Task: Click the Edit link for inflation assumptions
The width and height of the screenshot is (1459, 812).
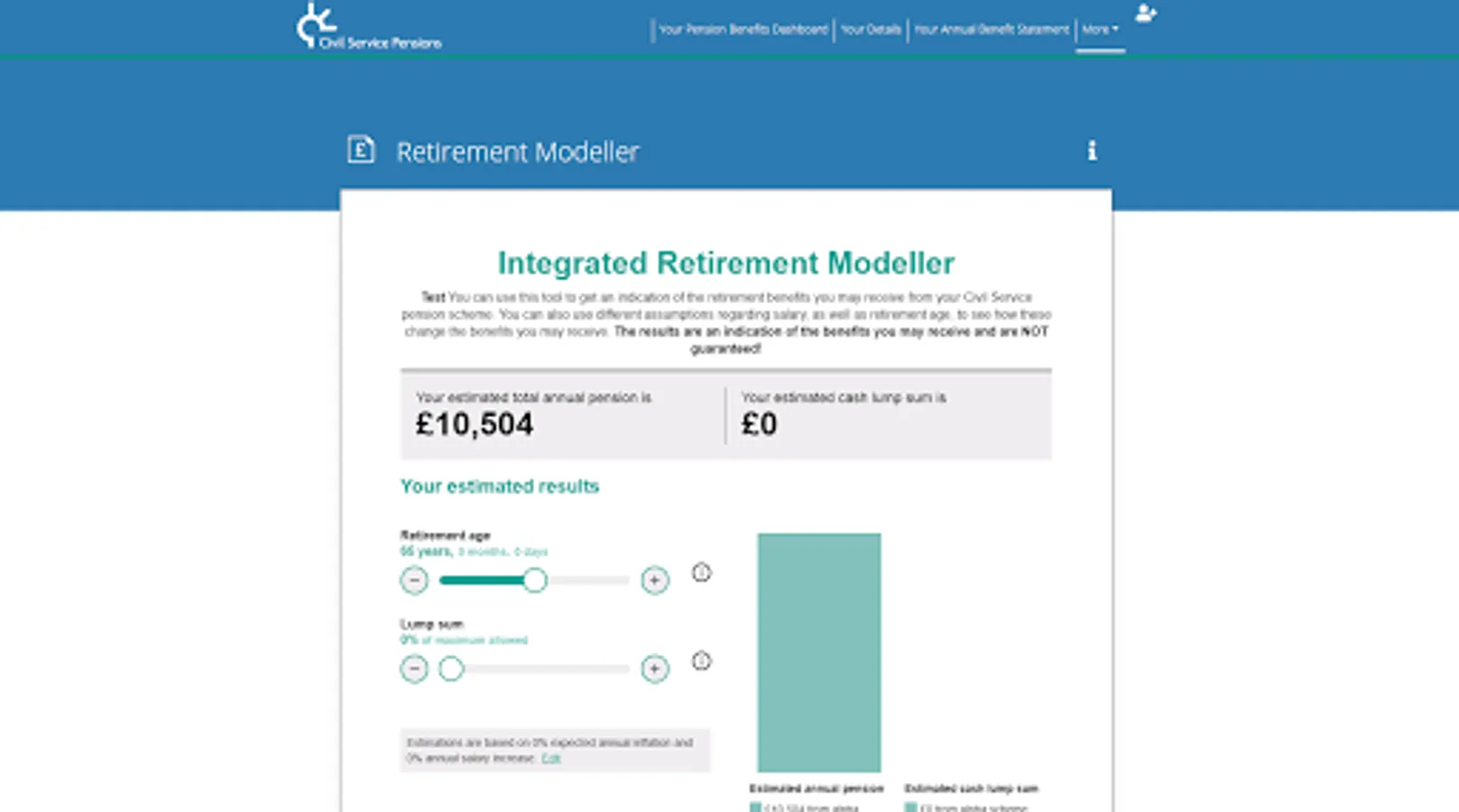Action: coord(550,759)
